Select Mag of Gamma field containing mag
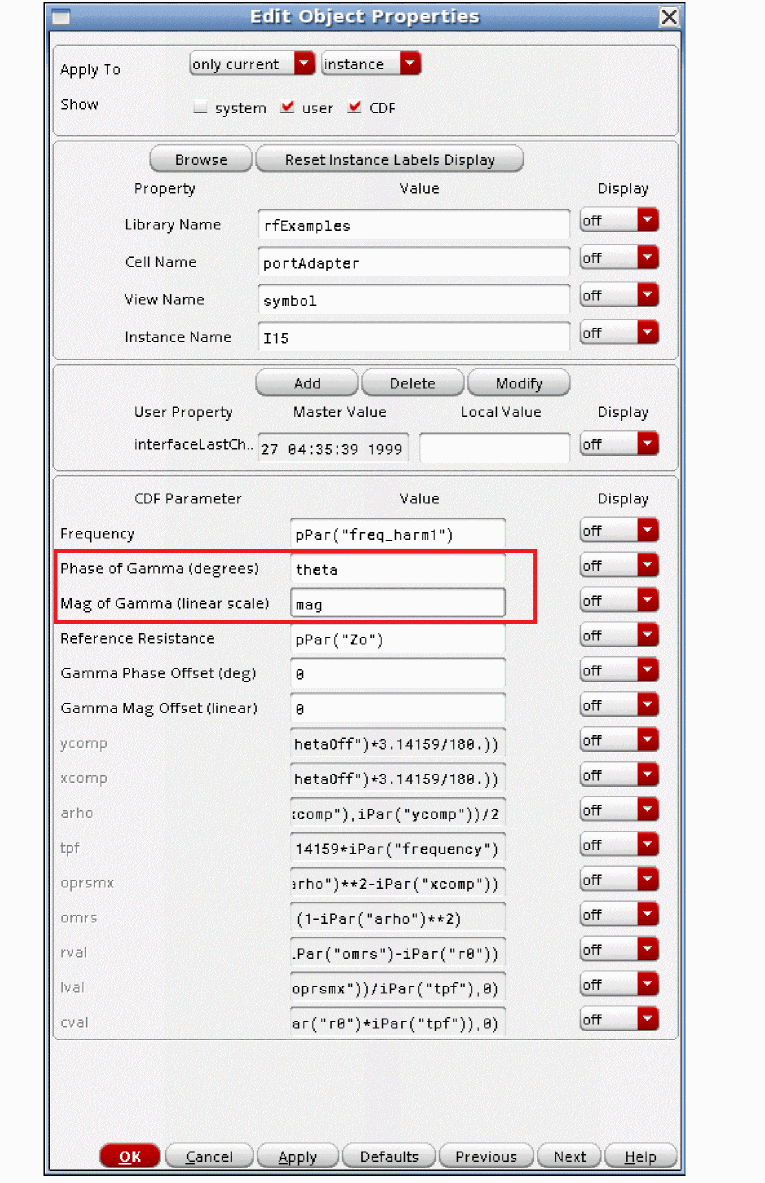765x1183 pixels. (398, 604)
